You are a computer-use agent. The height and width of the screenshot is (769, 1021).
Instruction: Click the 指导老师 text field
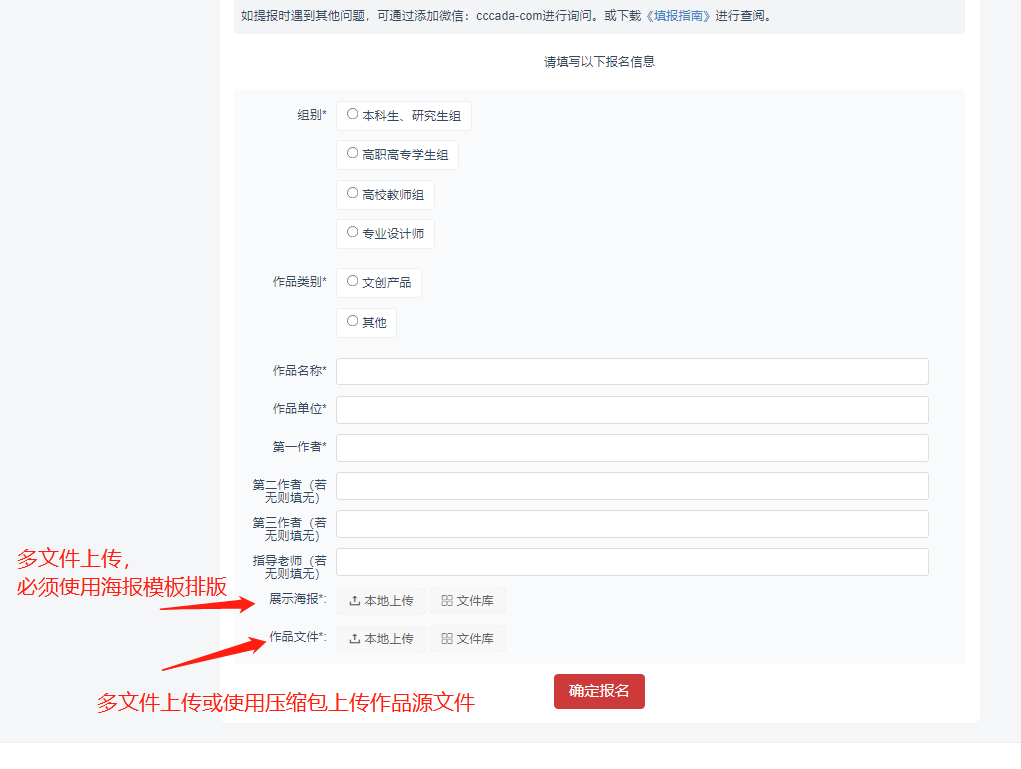(632, 561)
